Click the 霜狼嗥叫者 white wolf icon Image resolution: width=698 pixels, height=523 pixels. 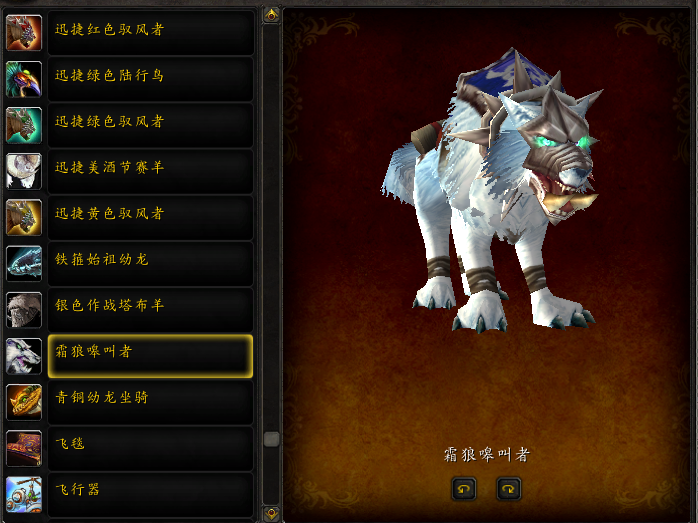(24, 356)
